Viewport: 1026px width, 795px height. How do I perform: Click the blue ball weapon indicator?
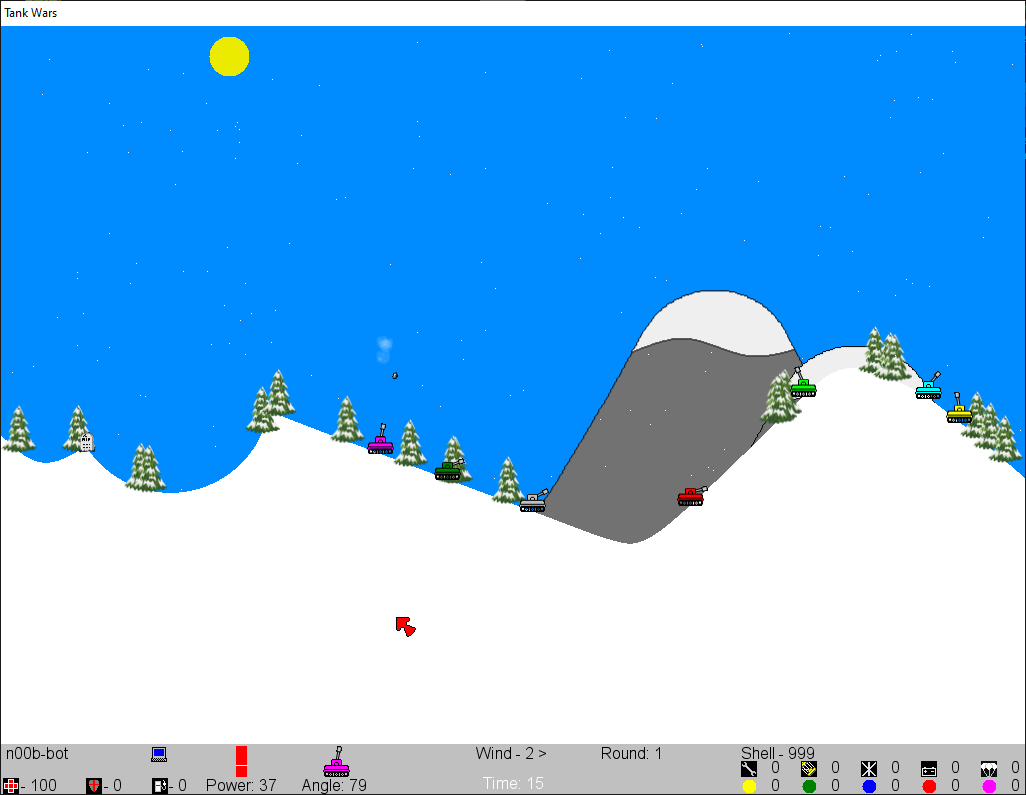[x=869, y=787]
